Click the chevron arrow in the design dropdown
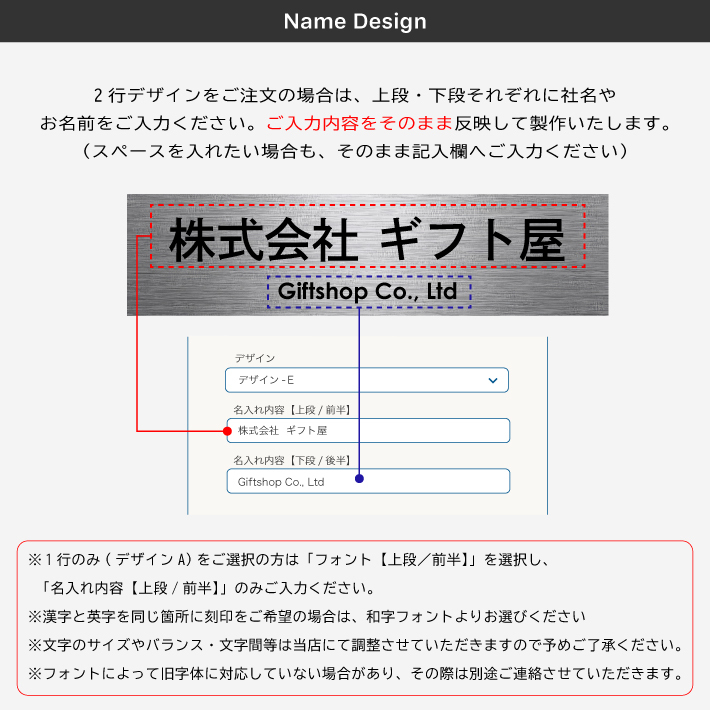Screen dimensions: 710x710 [493, 380]
